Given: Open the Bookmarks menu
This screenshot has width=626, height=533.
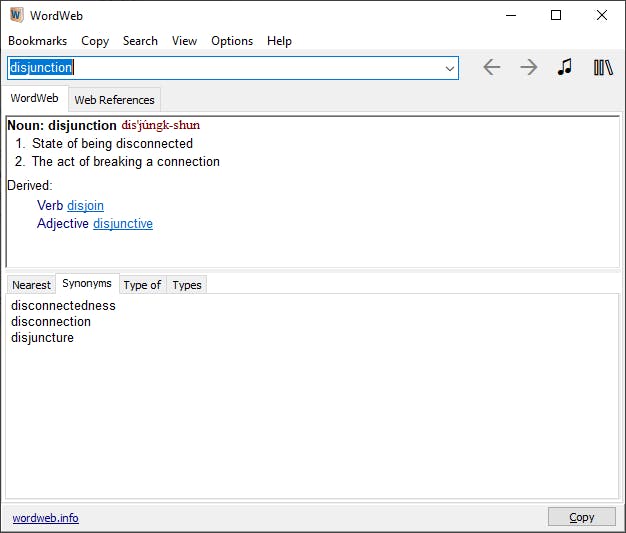Looking at the screenshot, I should 38,41.
